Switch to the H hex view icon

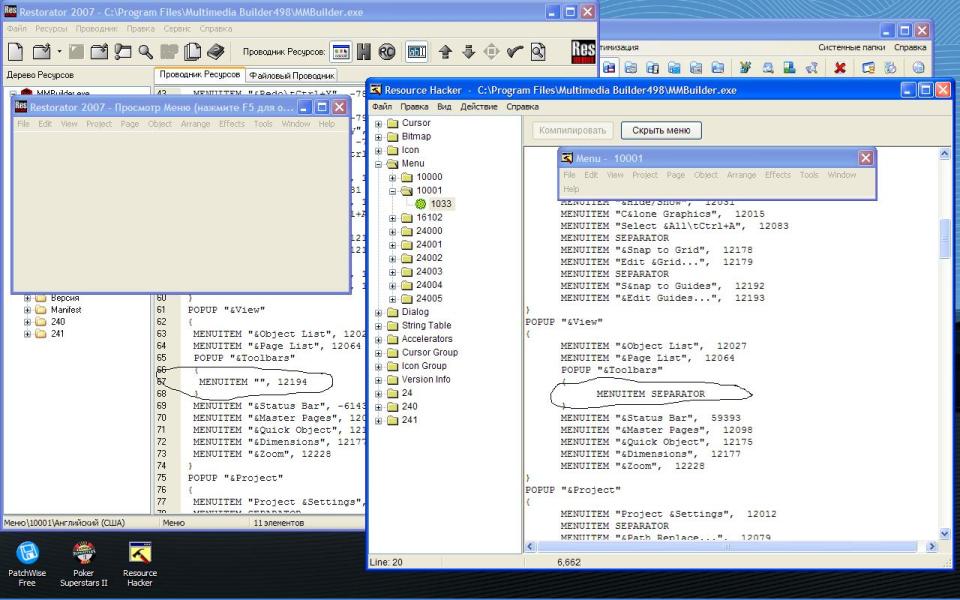[x=364, y=52]
